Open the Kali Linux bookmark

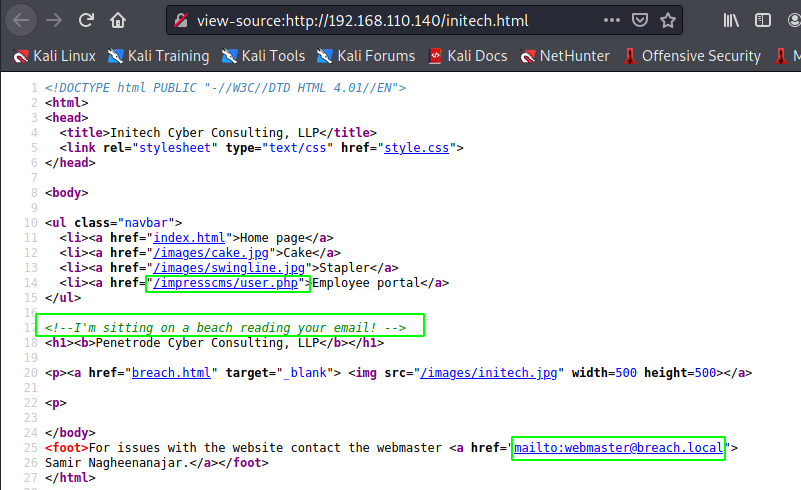(x=55, y=56)
